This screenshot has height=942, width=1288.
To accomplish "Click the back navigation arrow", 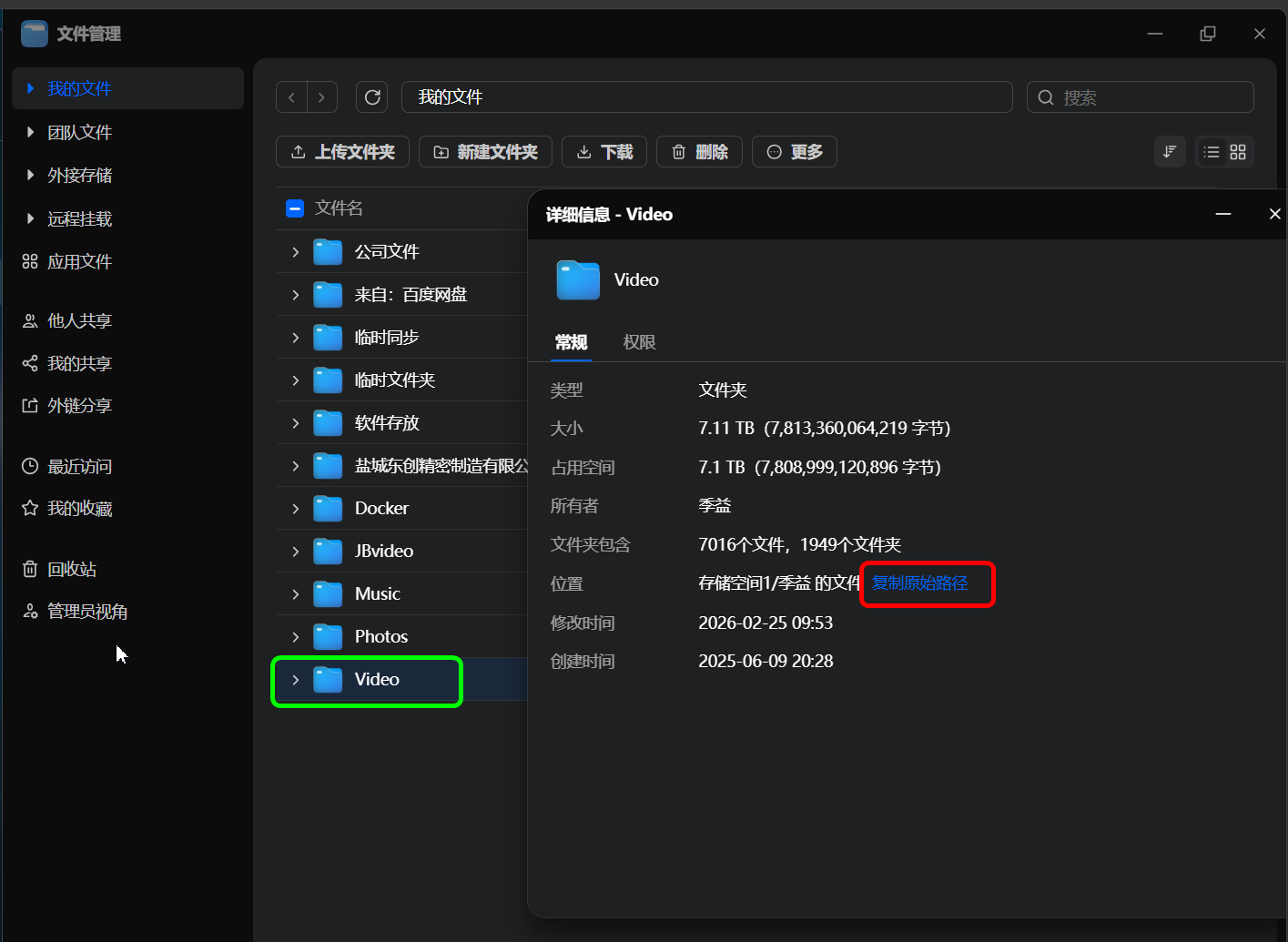I will pyautogui.click(x=291, y=96).
